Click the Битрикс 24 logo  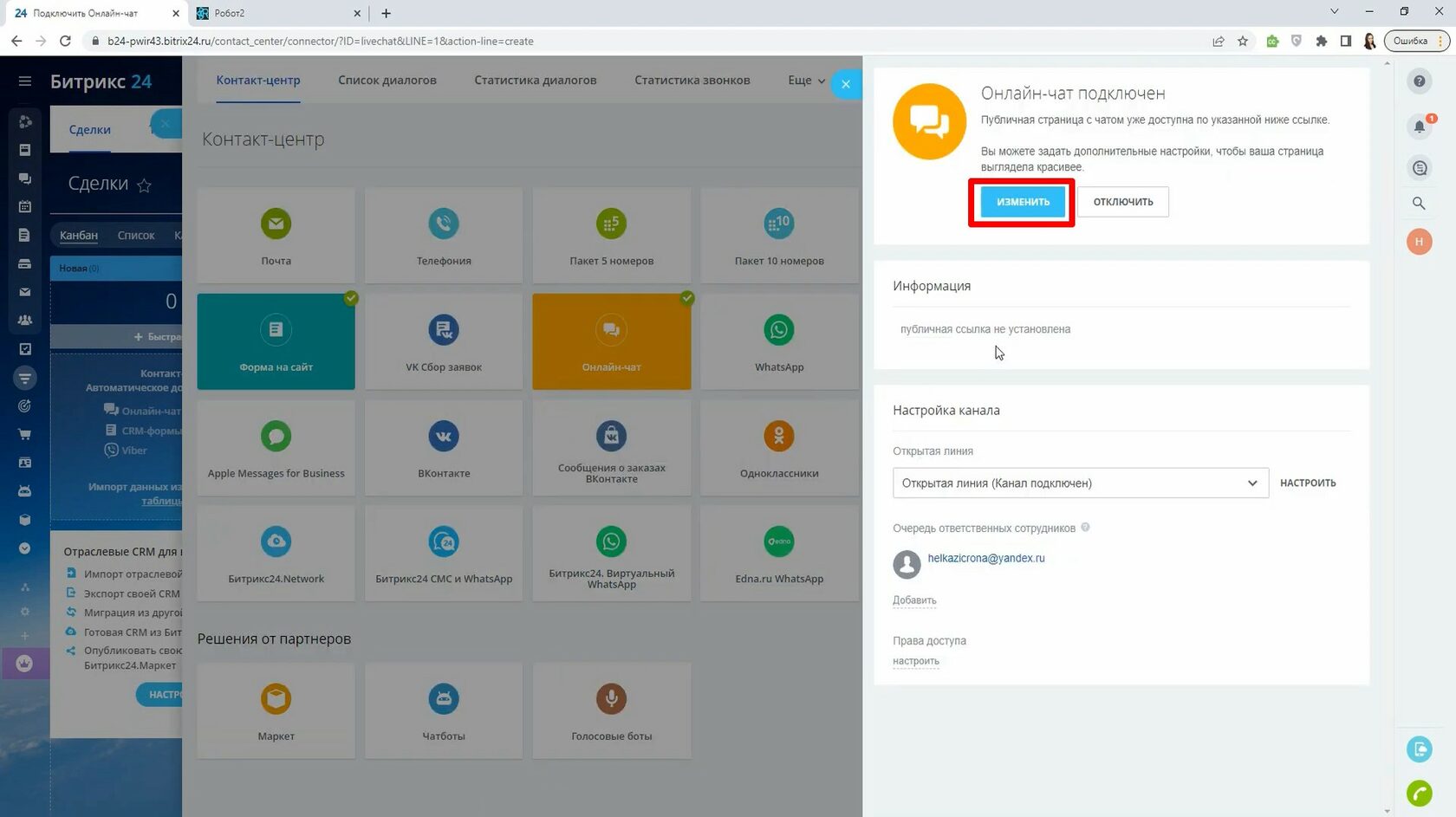click(101, 81)
